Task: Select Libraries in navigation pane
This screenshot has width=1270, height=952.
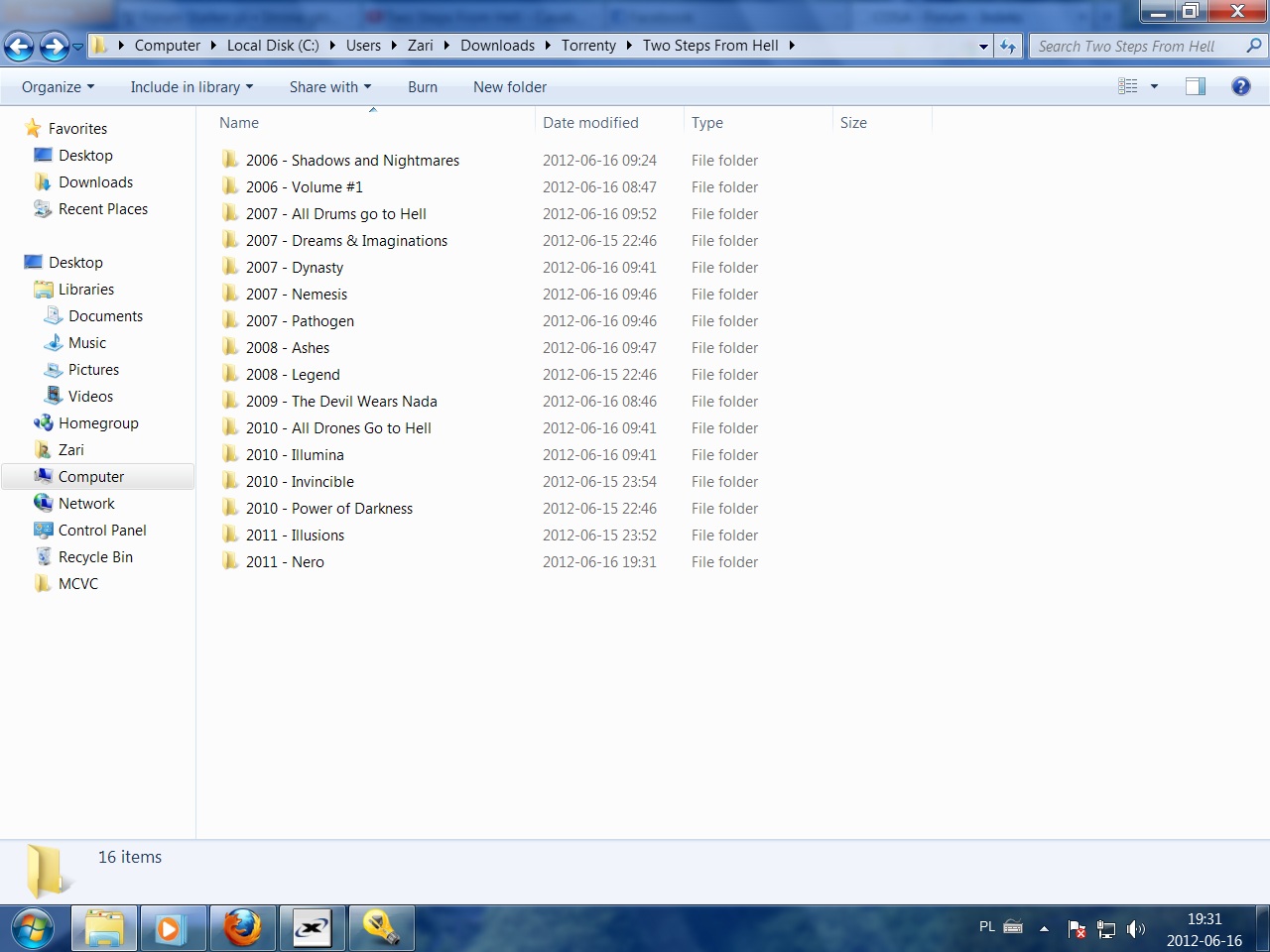Action: (86, 290)
